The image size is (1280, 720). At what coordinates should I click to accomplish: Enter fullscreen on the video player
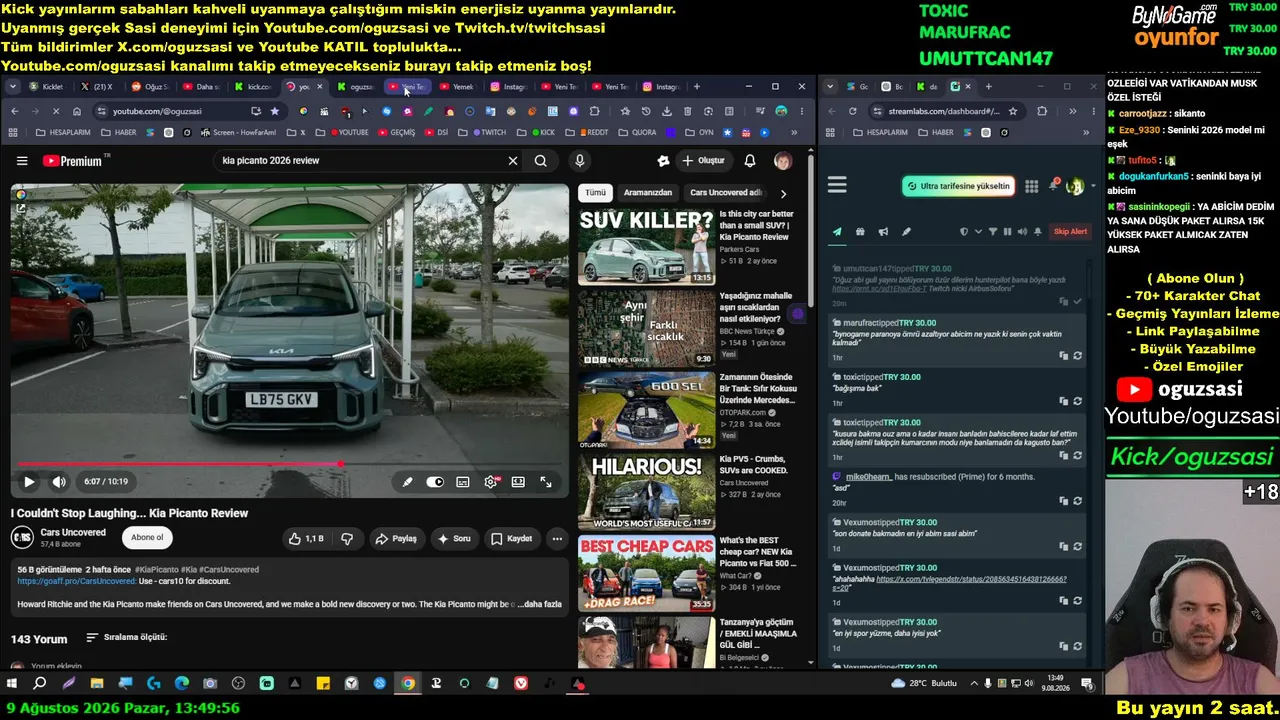point(546,482)
